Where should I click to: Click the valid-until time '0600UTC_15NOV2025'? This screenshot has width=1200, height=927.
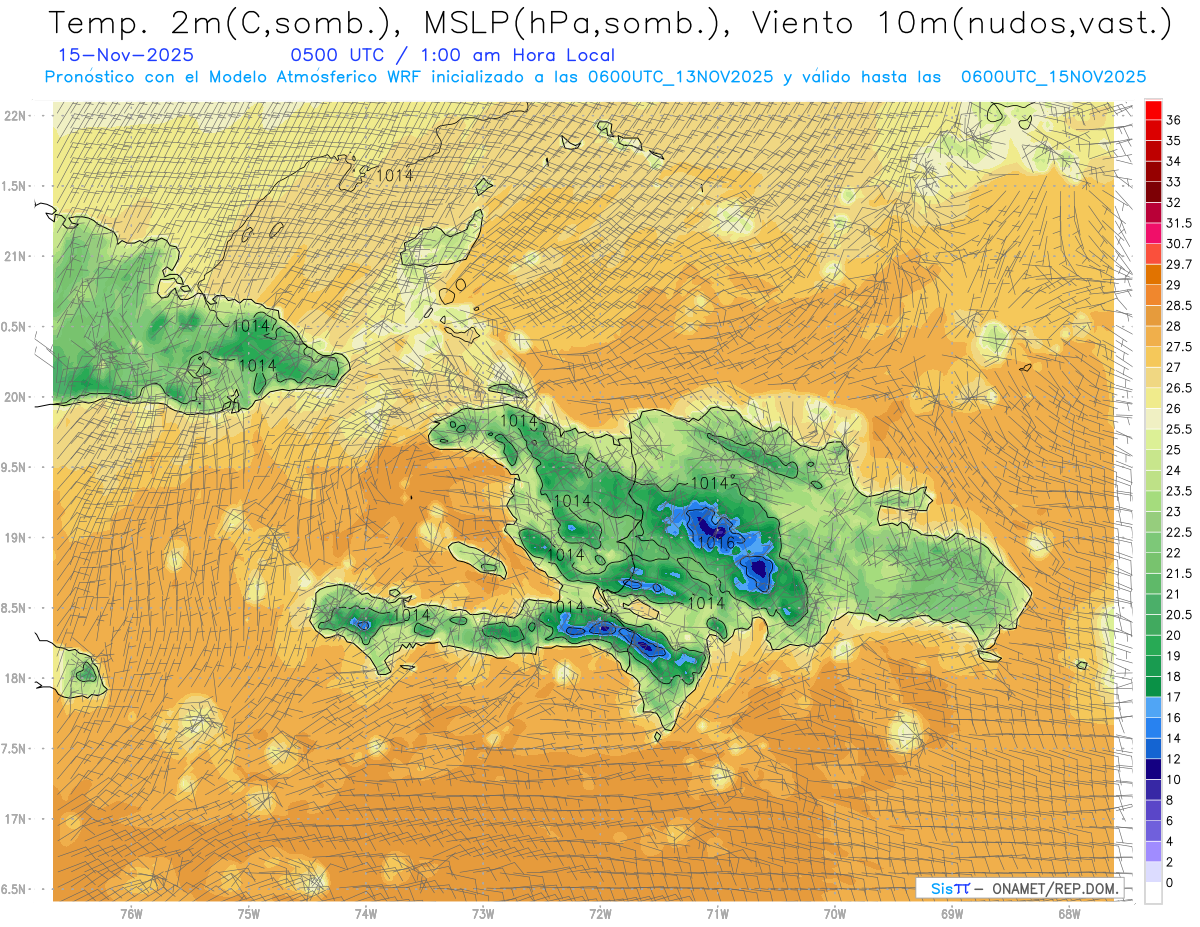(x=1053, y=77)
